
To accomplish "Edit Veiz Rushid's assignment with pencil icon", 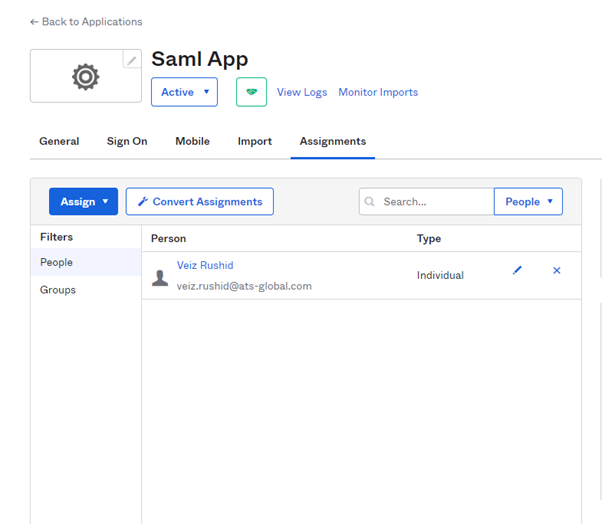I will [x=517, y=271].
